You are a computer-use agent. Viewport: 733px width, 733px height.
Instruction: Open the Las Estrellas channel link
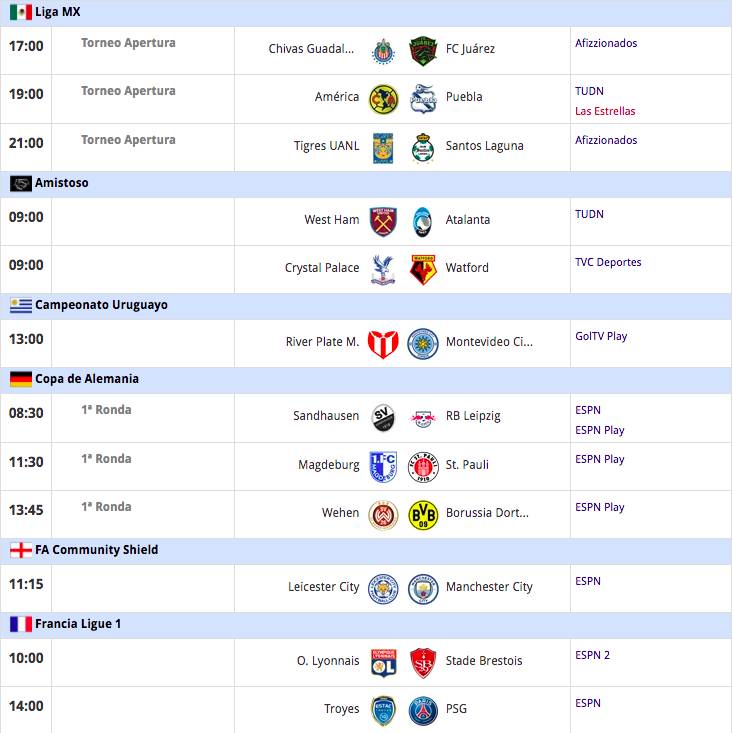(x=605, y=111)
